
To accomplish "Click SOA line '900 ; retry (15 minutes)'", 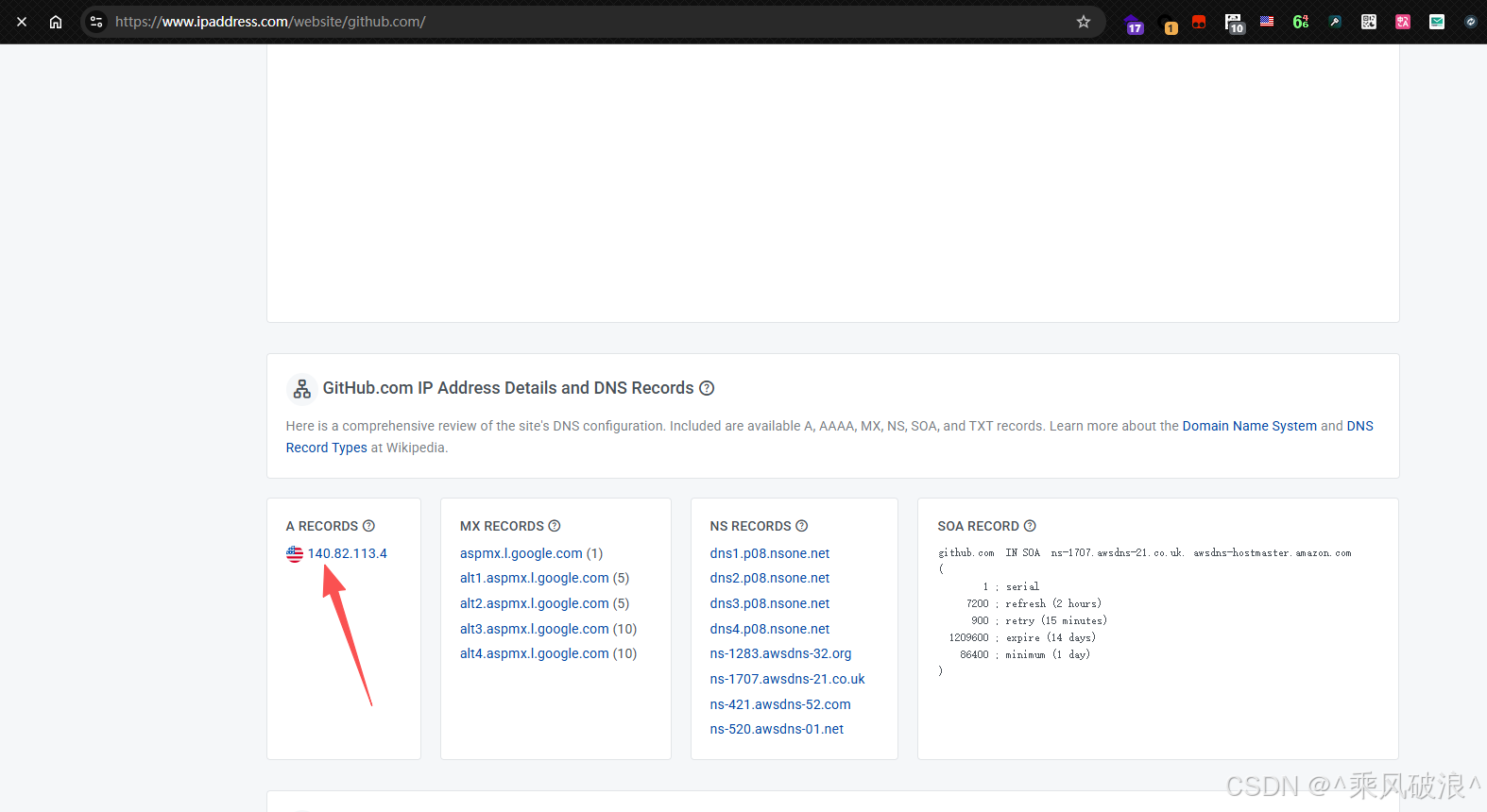I will [1039, 620].
